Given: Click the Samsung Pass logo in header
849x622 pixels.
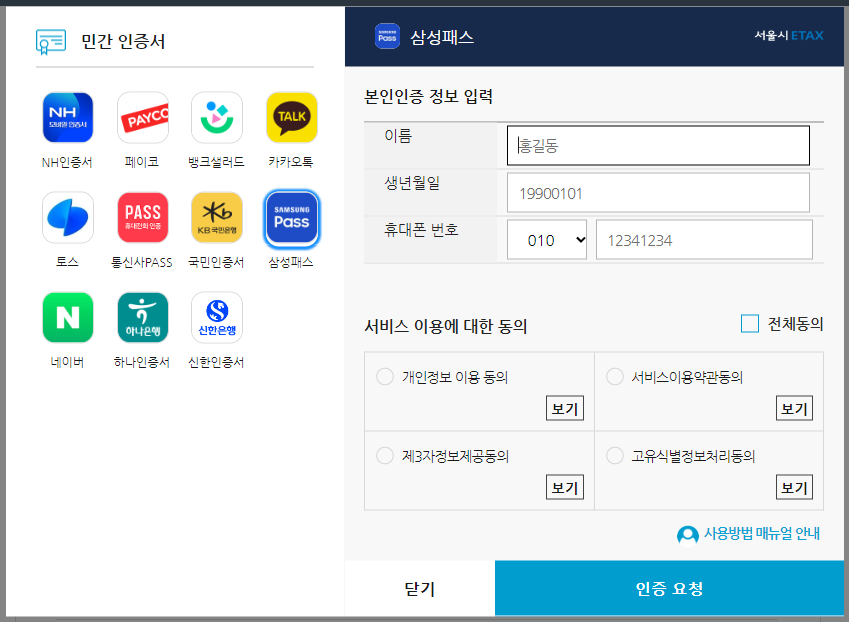Looking at the screenshot, I should click(387, 36).
